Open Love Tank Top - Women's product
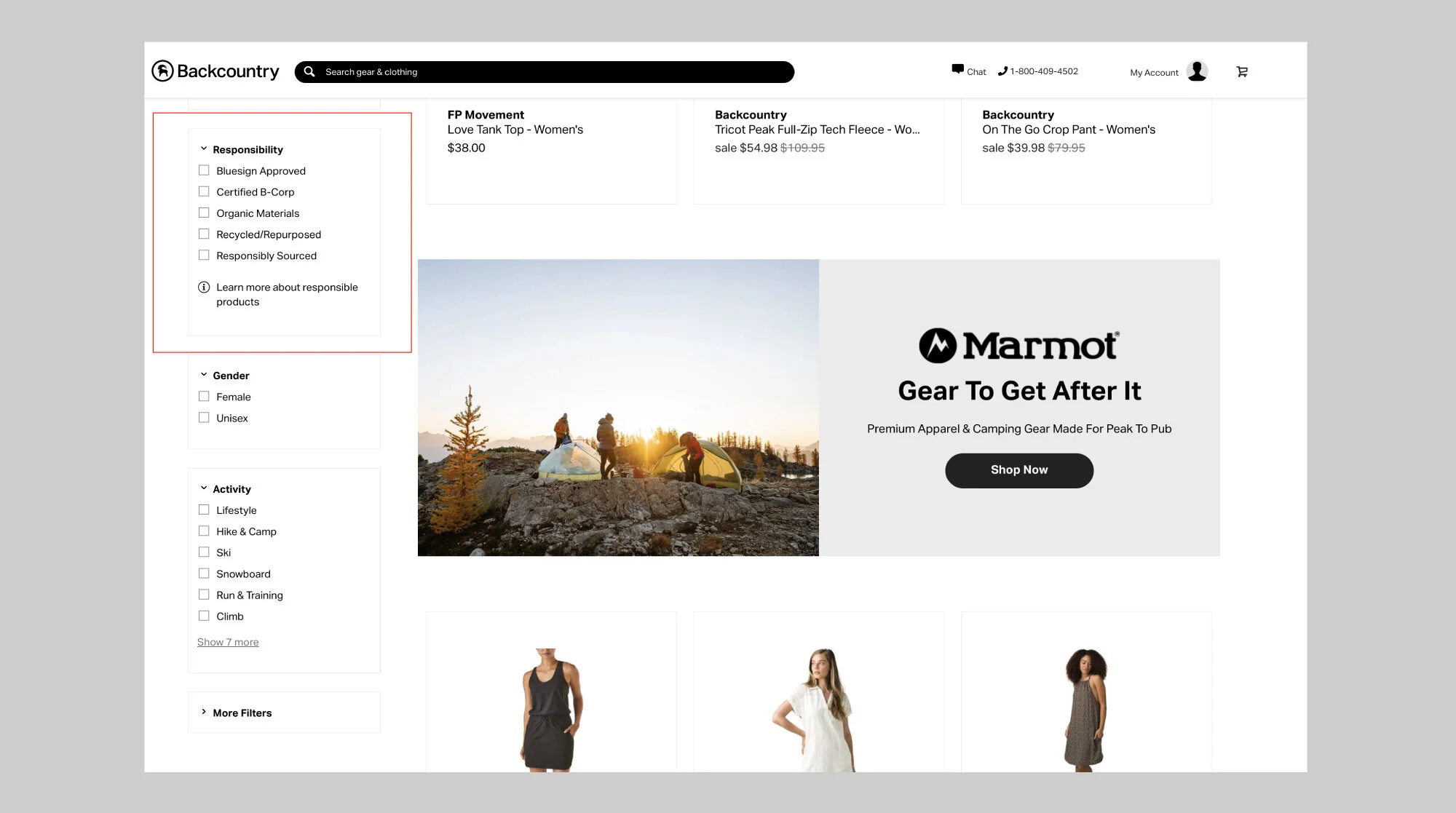The image size is (1456, 813). tap(515, 129)
